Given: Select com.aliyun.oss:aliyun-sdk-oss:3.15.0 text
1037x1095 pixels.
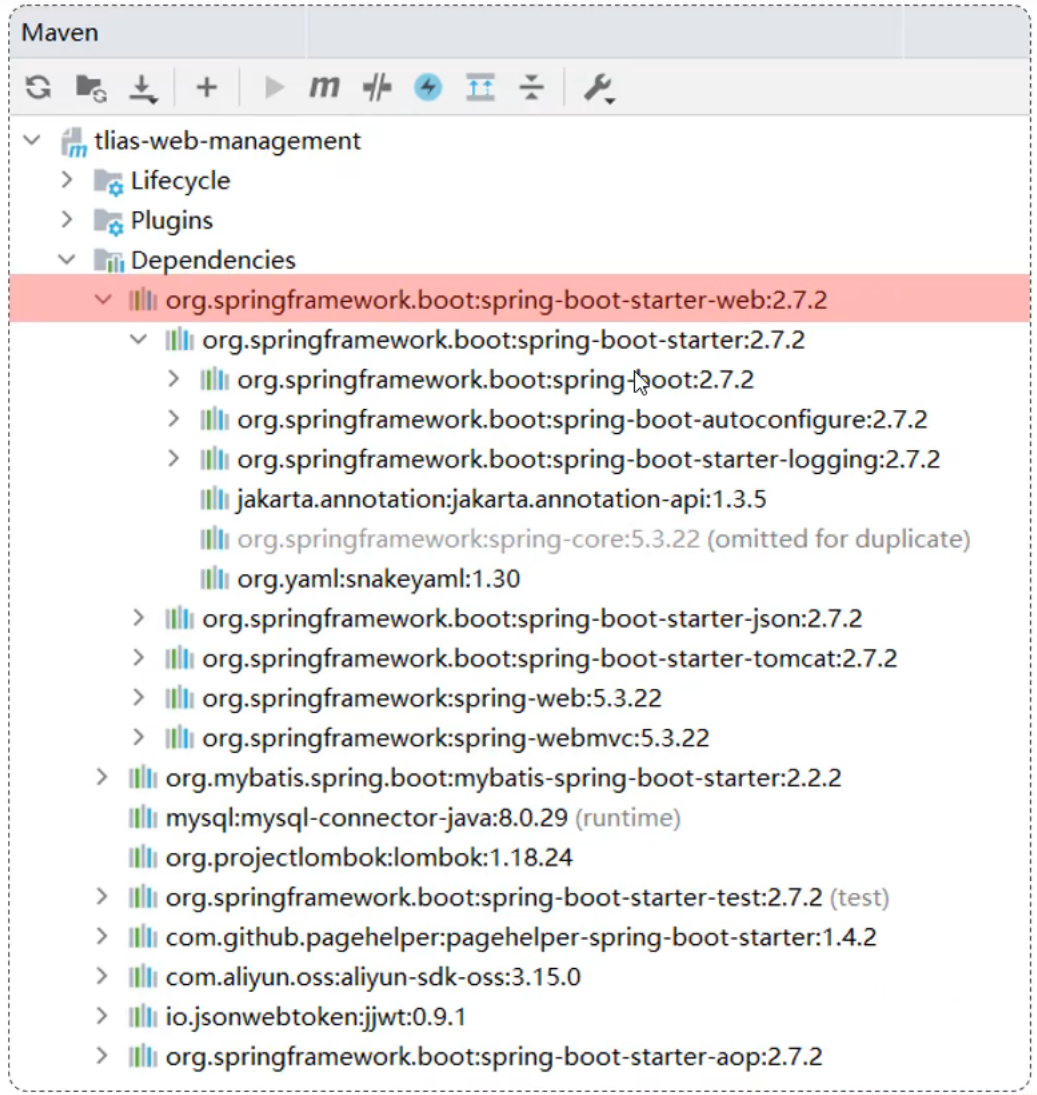Looking at the screenshot, I should click(373, 977).
